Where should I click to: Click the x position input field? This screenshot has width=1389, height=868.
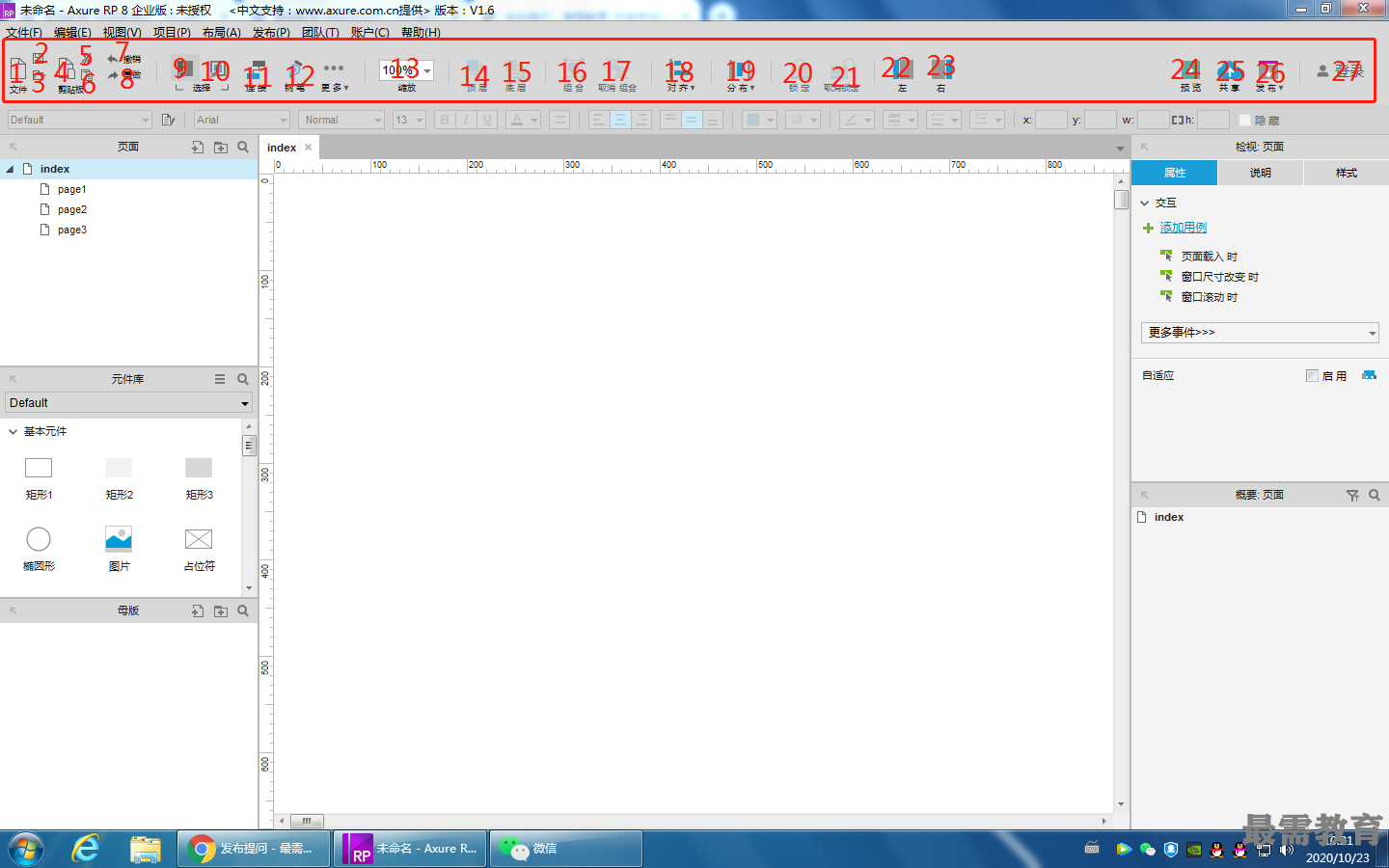click(1051, 120)
